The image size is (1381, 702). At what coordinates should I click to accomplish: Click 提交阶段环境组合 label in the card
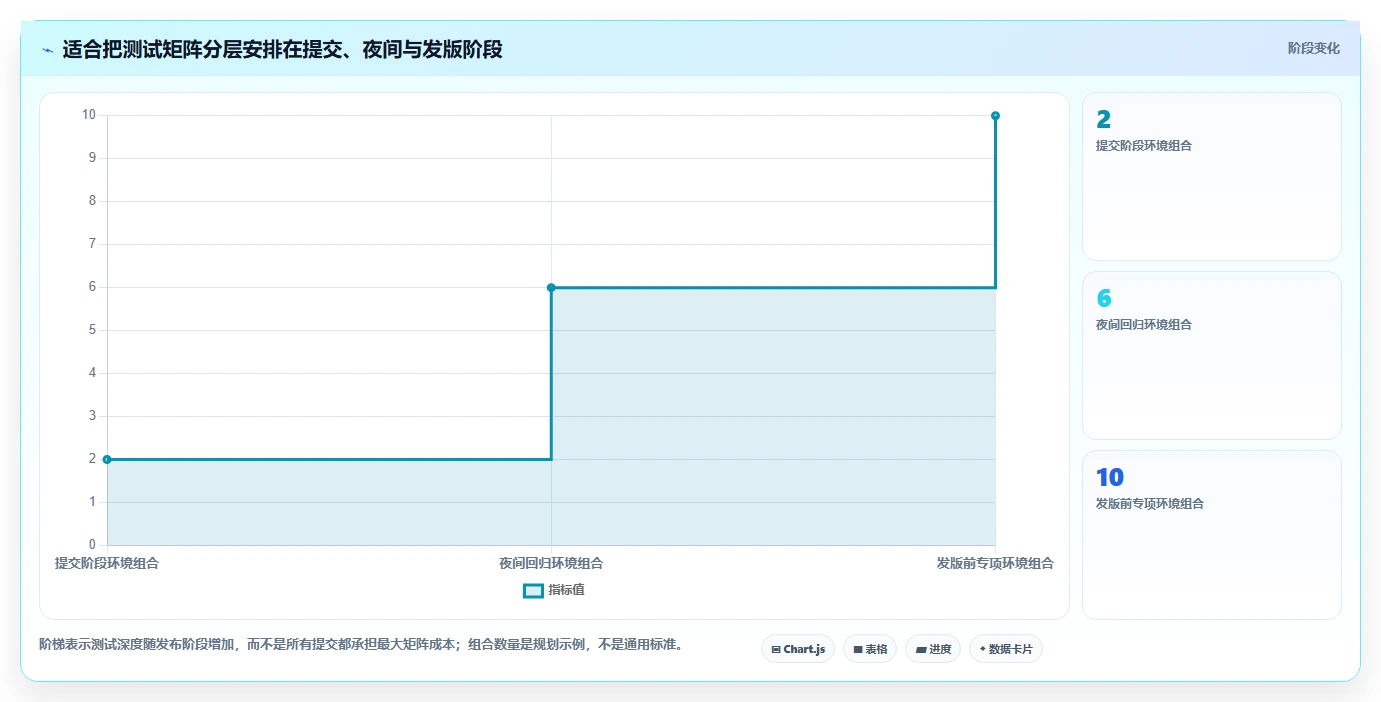(1143, 145)
